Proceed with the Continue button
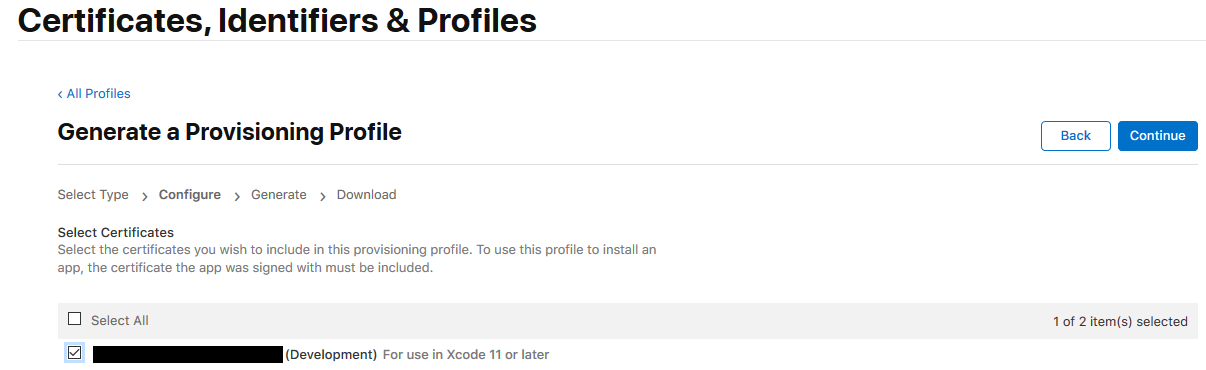This screenshot has height=370, width=1206. [1158, 136]
